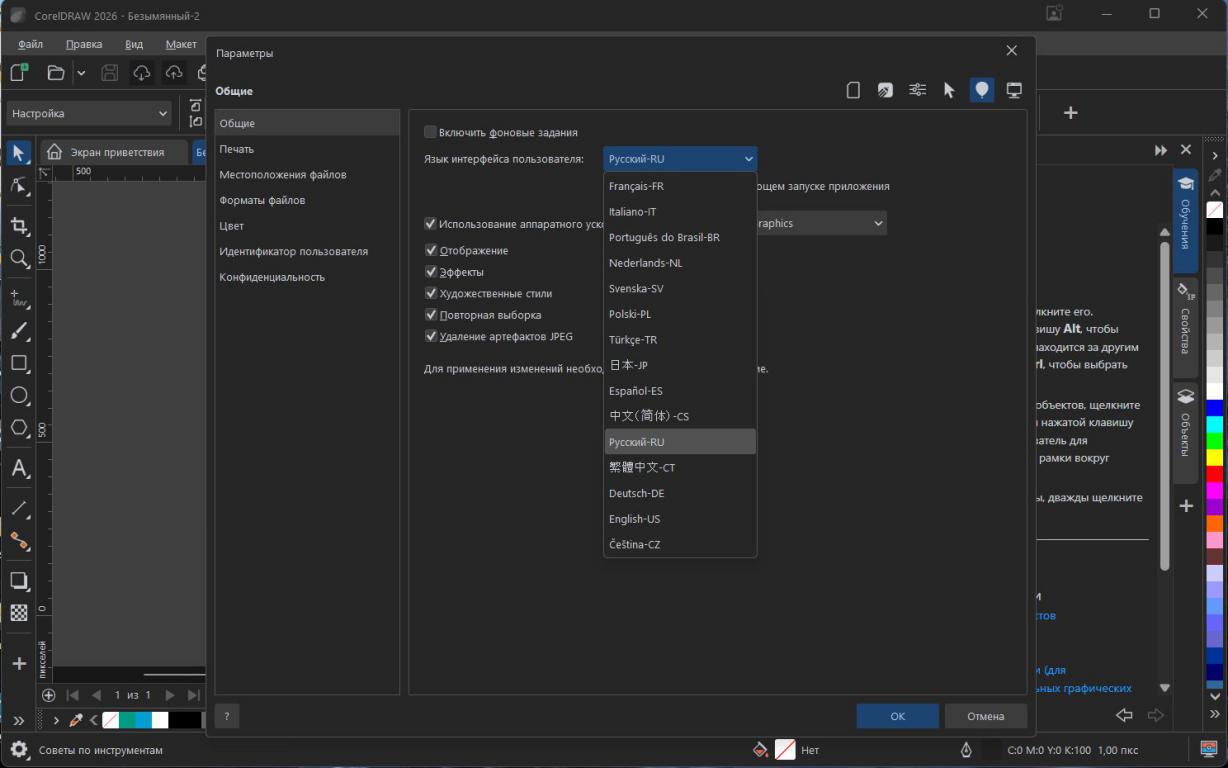Open the Customization sliders icon in dialog
The width and height of the screenshot is (1228, 768).
917,90
